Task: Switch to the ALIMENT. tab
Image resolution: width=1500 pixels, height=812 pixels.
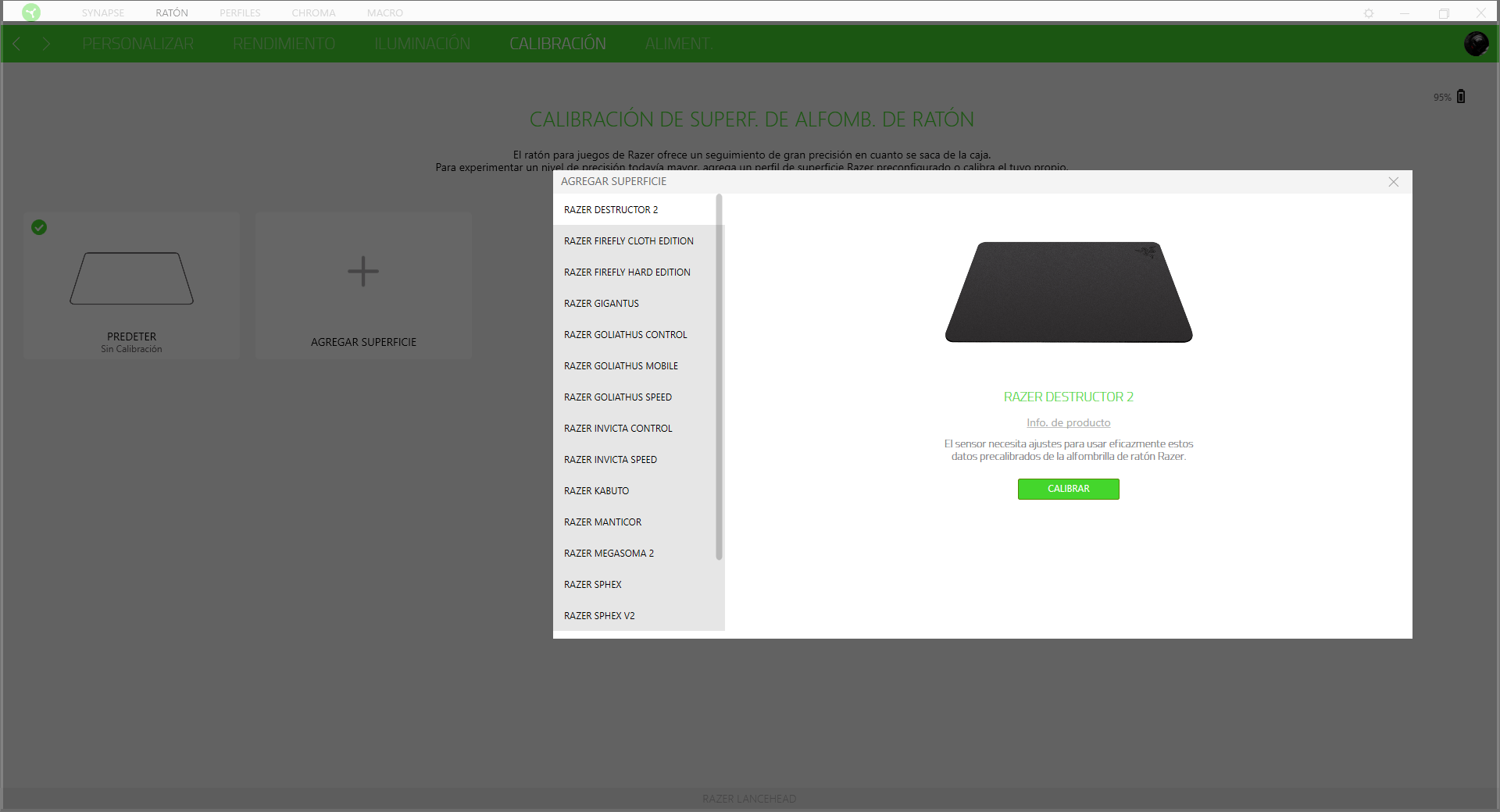Action: 678,44
